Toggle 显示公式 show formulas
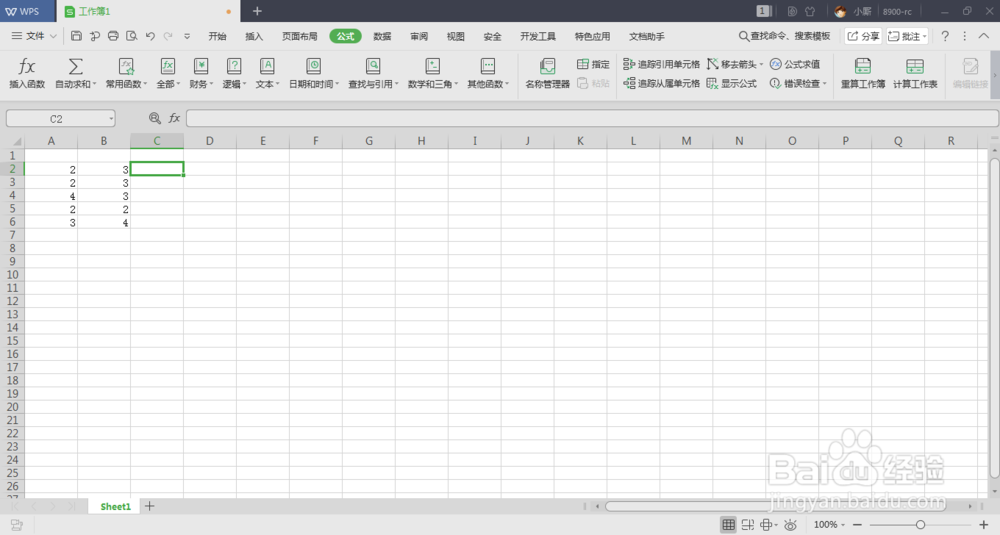Image resolution: width=1000 pixels, height=535 pixels. (x=732, y=84)
